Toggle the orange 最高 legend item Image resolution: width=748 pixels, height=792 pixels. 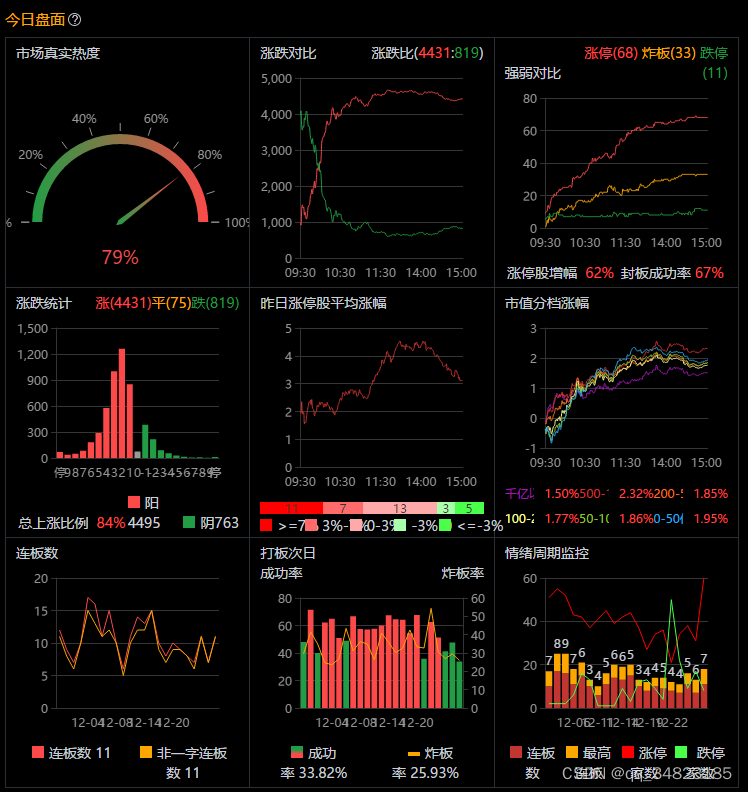click(588, 753)
